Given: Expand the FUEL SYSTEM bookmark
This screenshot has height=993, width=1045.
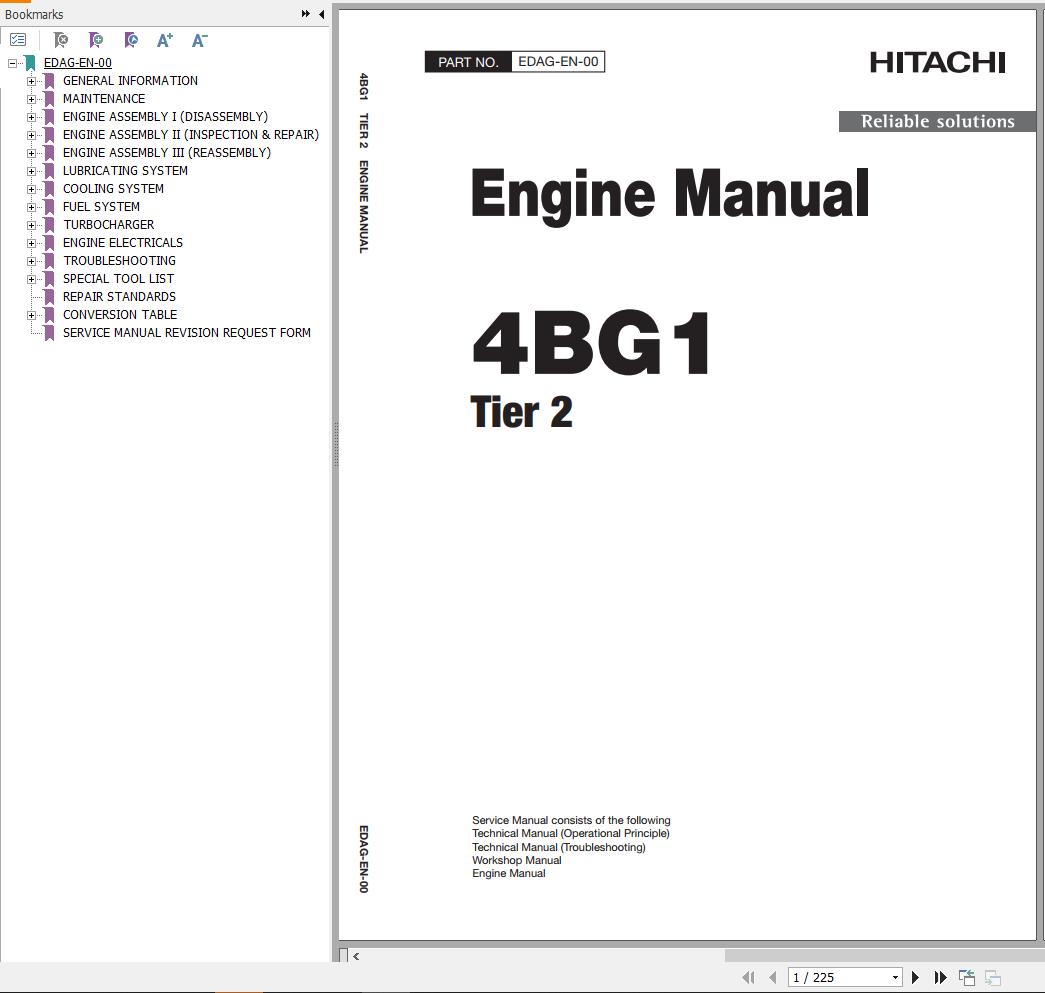Looking at the screenshot, I should tap(31, 207).
